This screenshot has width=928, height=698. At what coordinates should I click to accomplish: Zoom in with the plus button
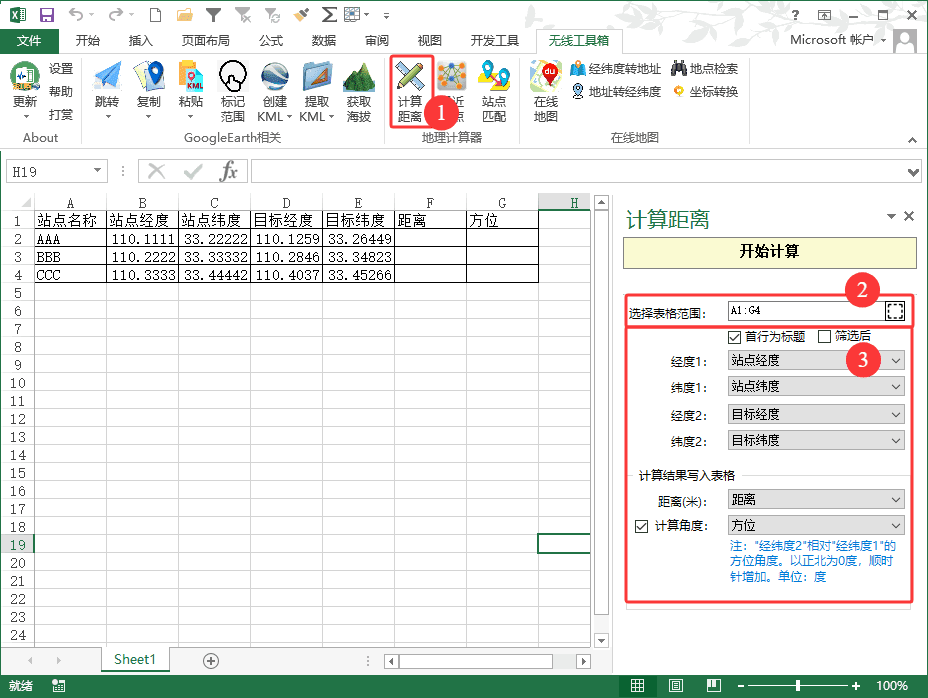click(856, 686)
